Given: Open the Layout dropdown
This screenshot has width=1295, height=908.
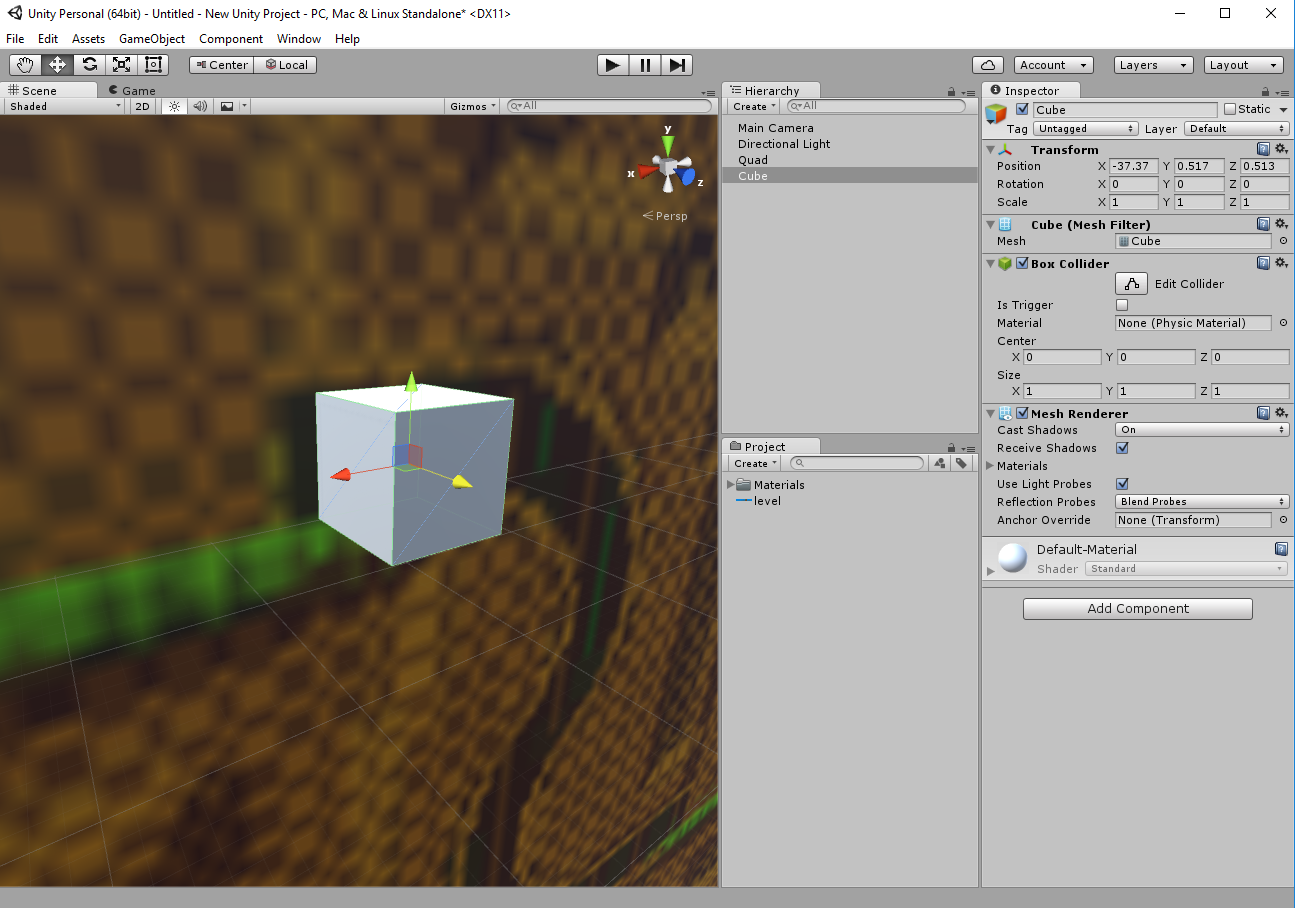Looking at the screenshot, I should (x=1243, y=65).
